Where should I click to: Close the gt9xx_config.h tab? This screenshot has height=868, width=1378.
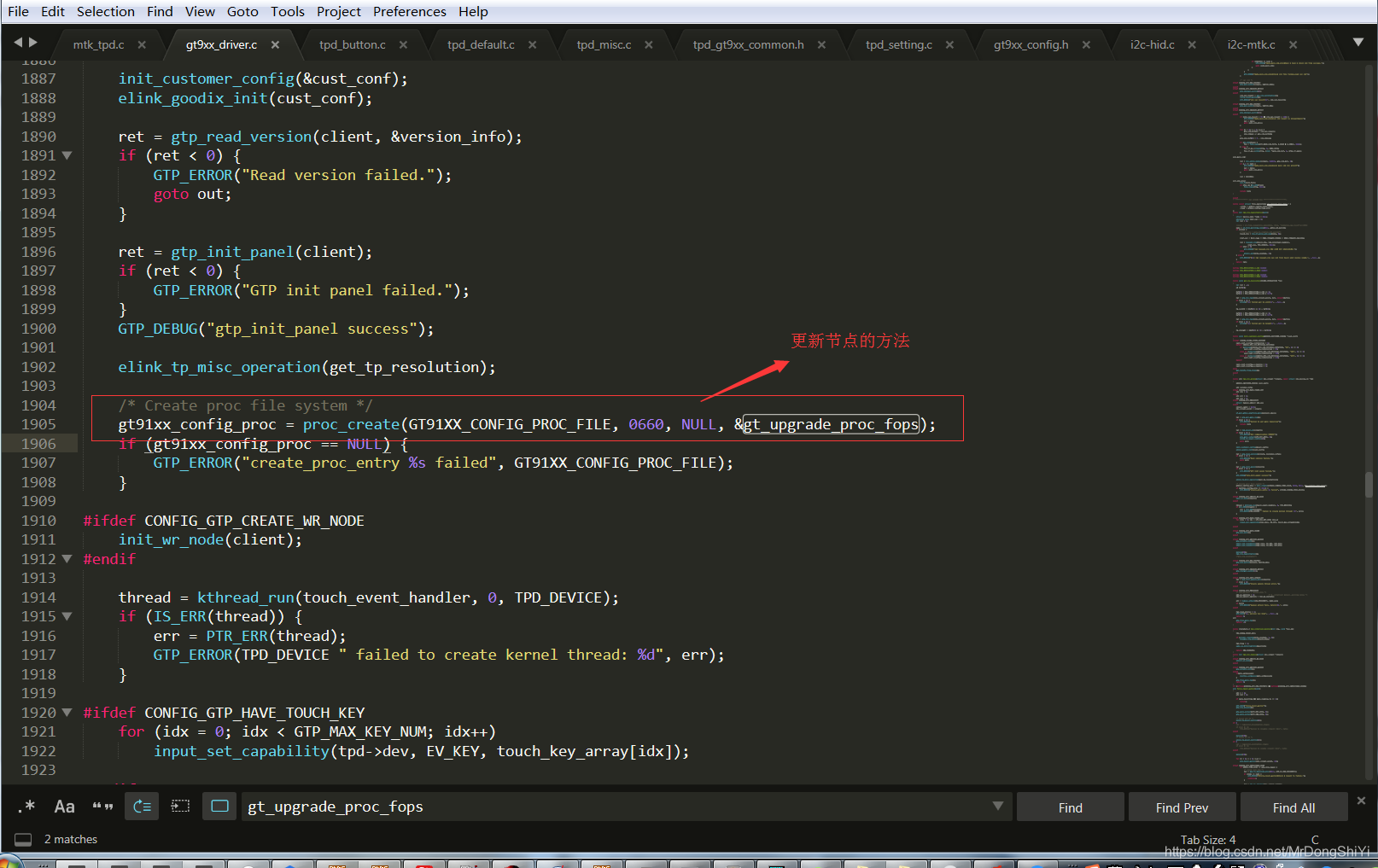point(1086,44)
